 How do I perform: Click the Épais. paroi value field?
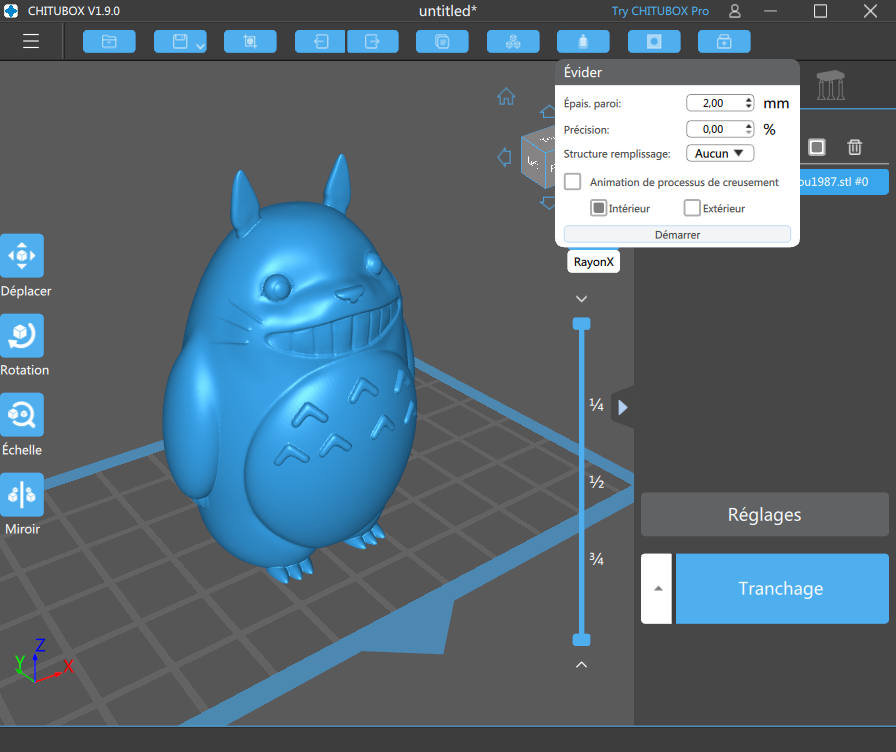click(720, 103)
